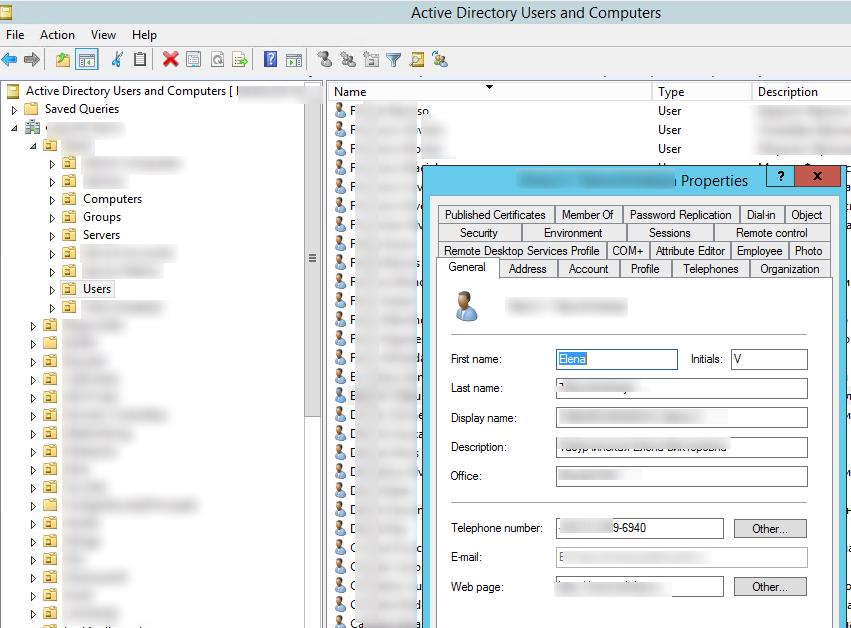
Task: Click the Back arrow in toolbar
Action: coord(10,60)
